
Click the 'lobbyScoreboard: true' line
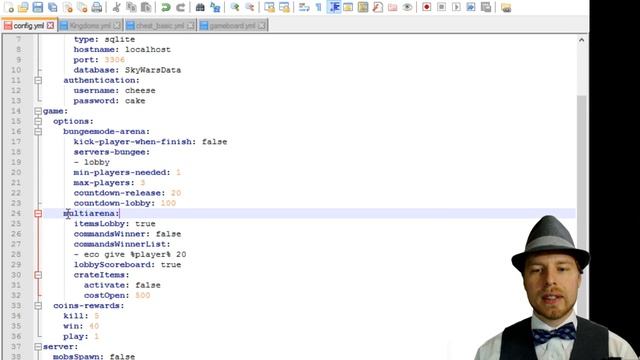click(127, 264)
